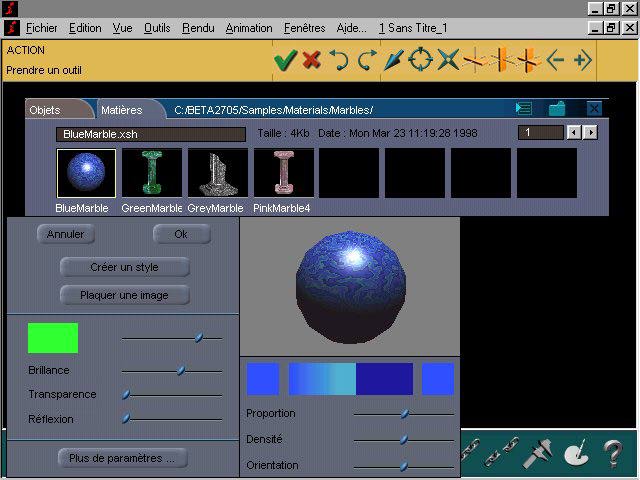Click the Plus de paramètres button
This screenshot has width=640, height=480.
122,458
